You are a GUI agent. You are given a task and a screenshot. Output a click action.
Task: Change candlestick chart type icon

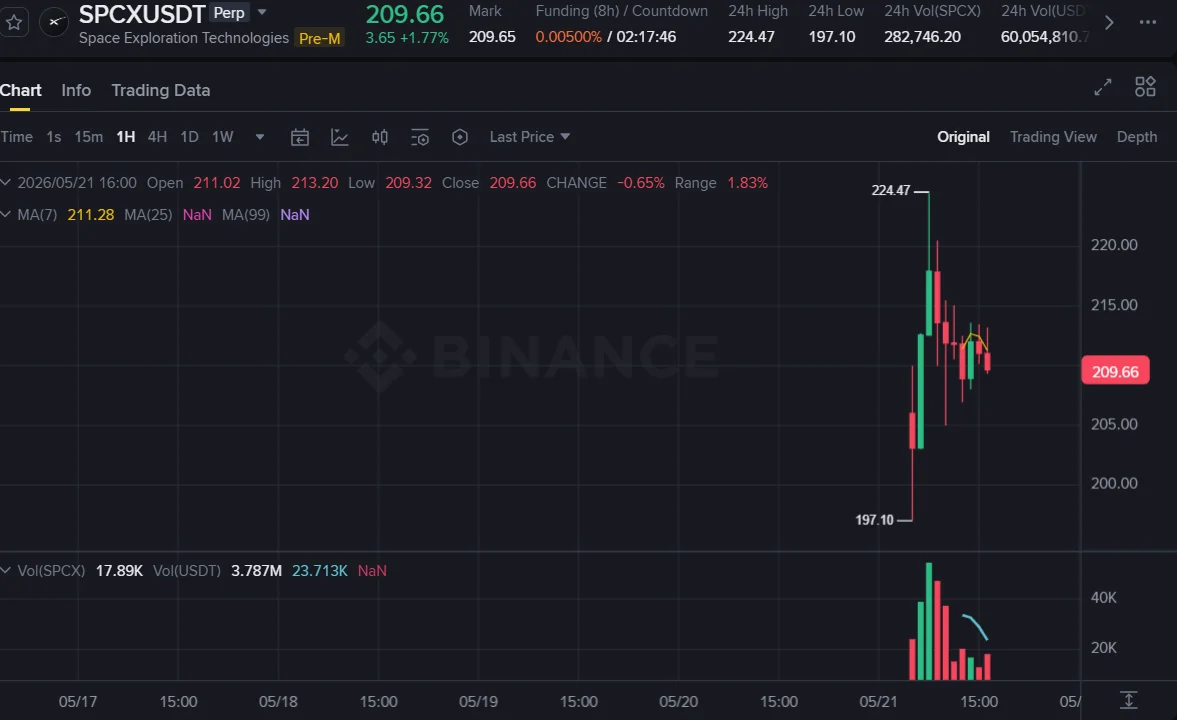click(x=380, y=137)
